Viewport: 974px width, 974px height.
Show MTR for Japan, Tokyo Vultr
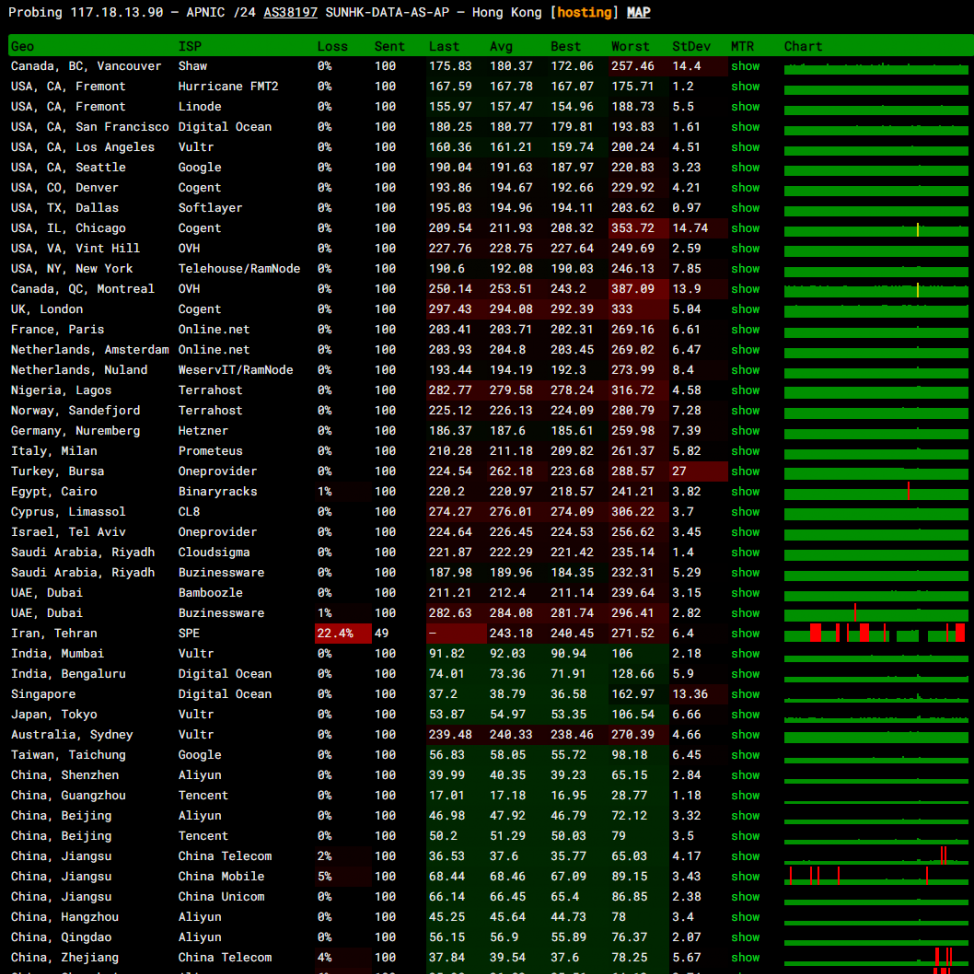click(x=745, y=714)
